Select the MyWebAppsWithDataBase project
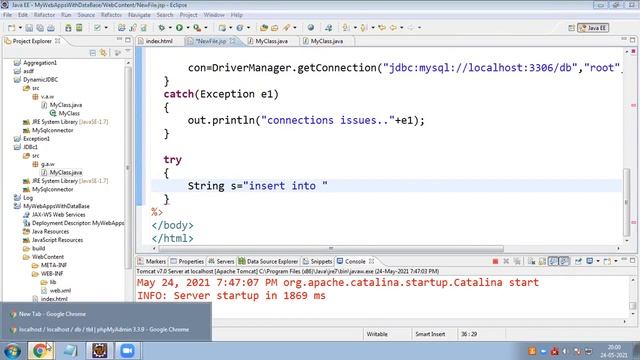The image size is (640, 360). [x=56, y=206]
